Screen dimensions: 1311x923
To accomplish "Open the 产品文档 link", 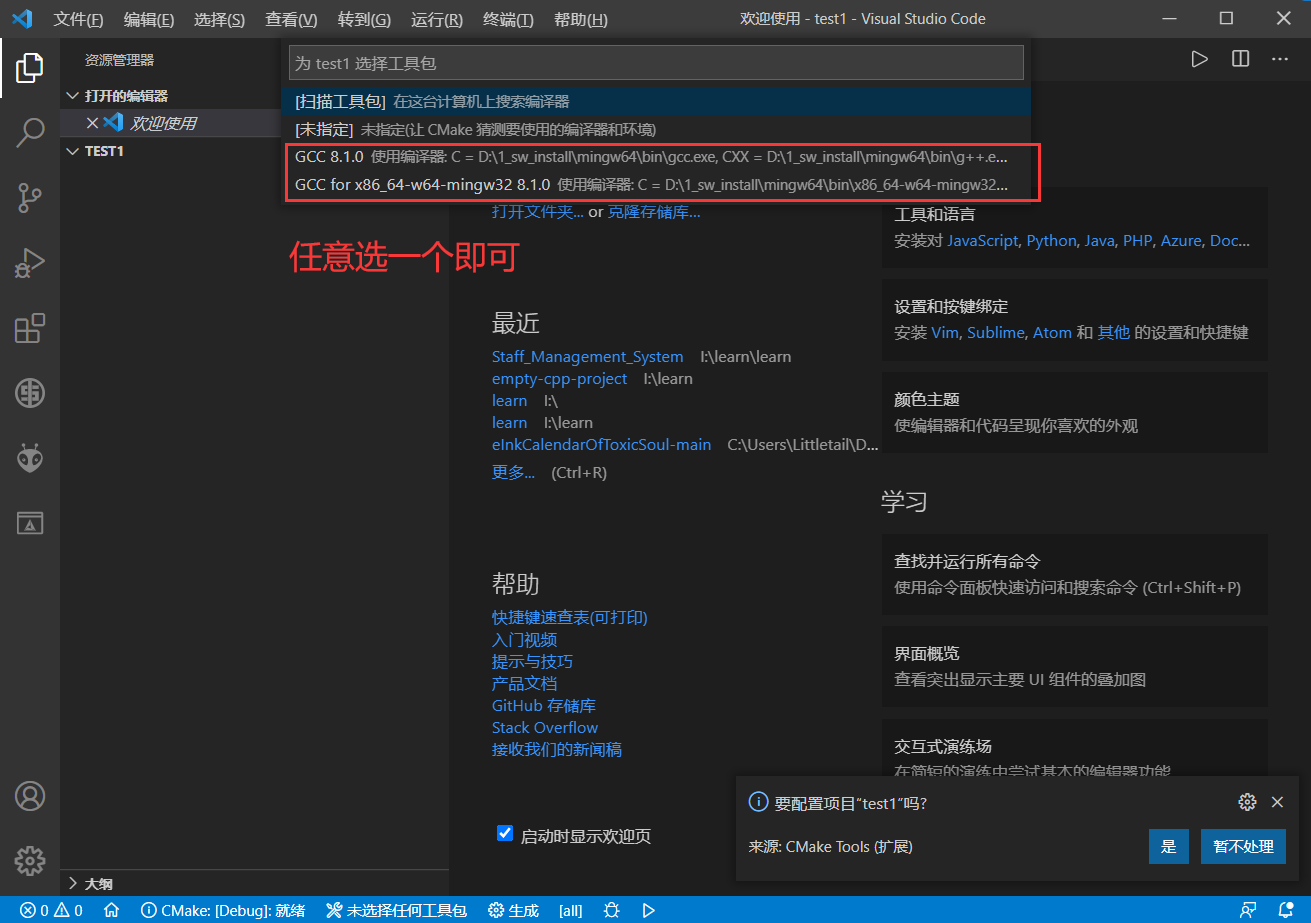I will point(524,683).
